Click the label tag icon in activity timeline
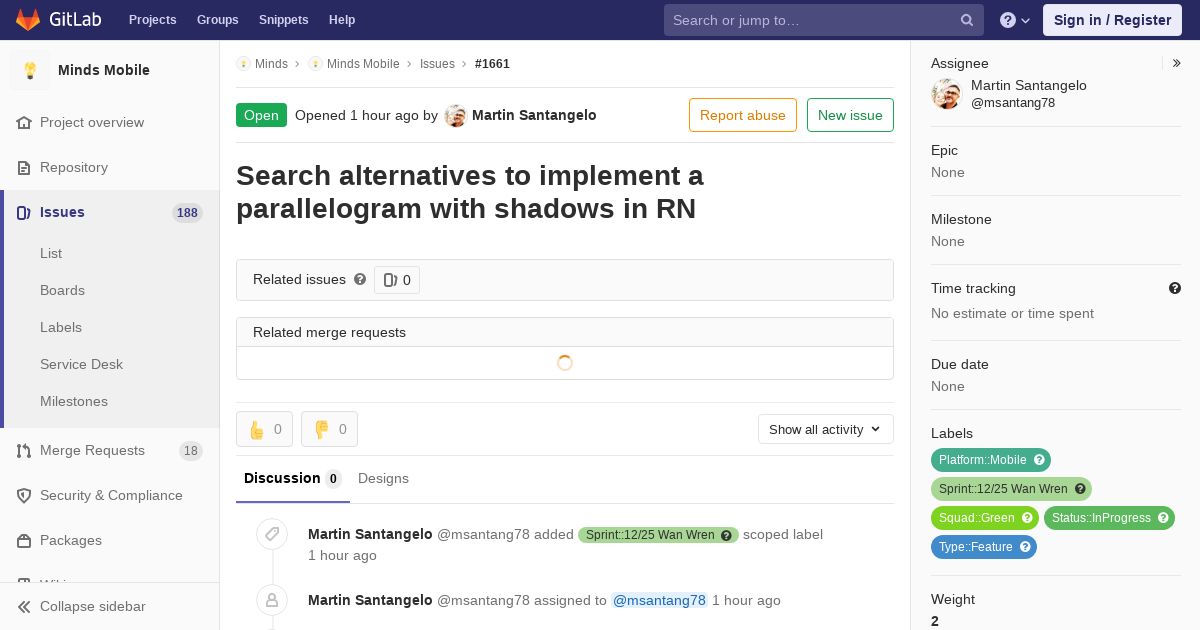 click(x=272, y=534)
